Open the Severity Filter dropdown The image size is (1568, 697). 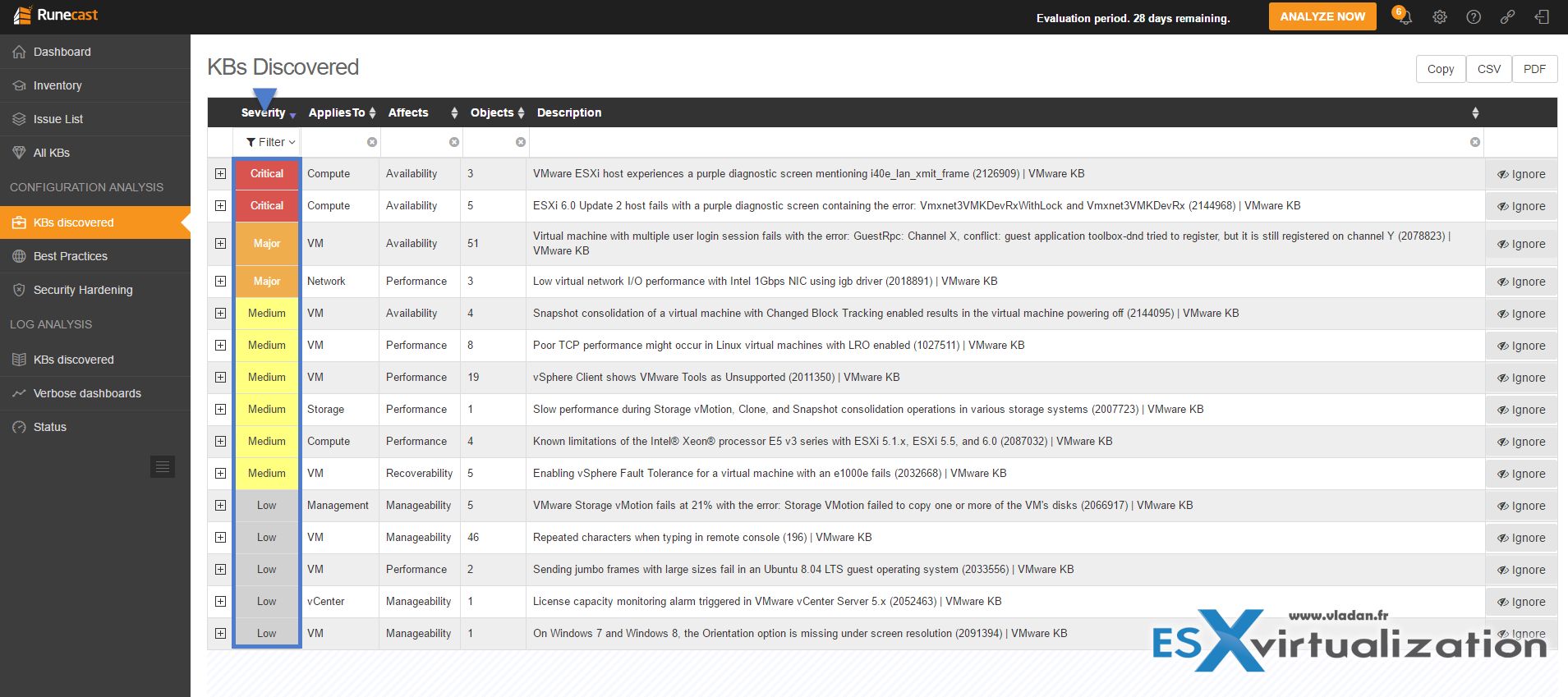pyautogui.click(x=270, y=142)
